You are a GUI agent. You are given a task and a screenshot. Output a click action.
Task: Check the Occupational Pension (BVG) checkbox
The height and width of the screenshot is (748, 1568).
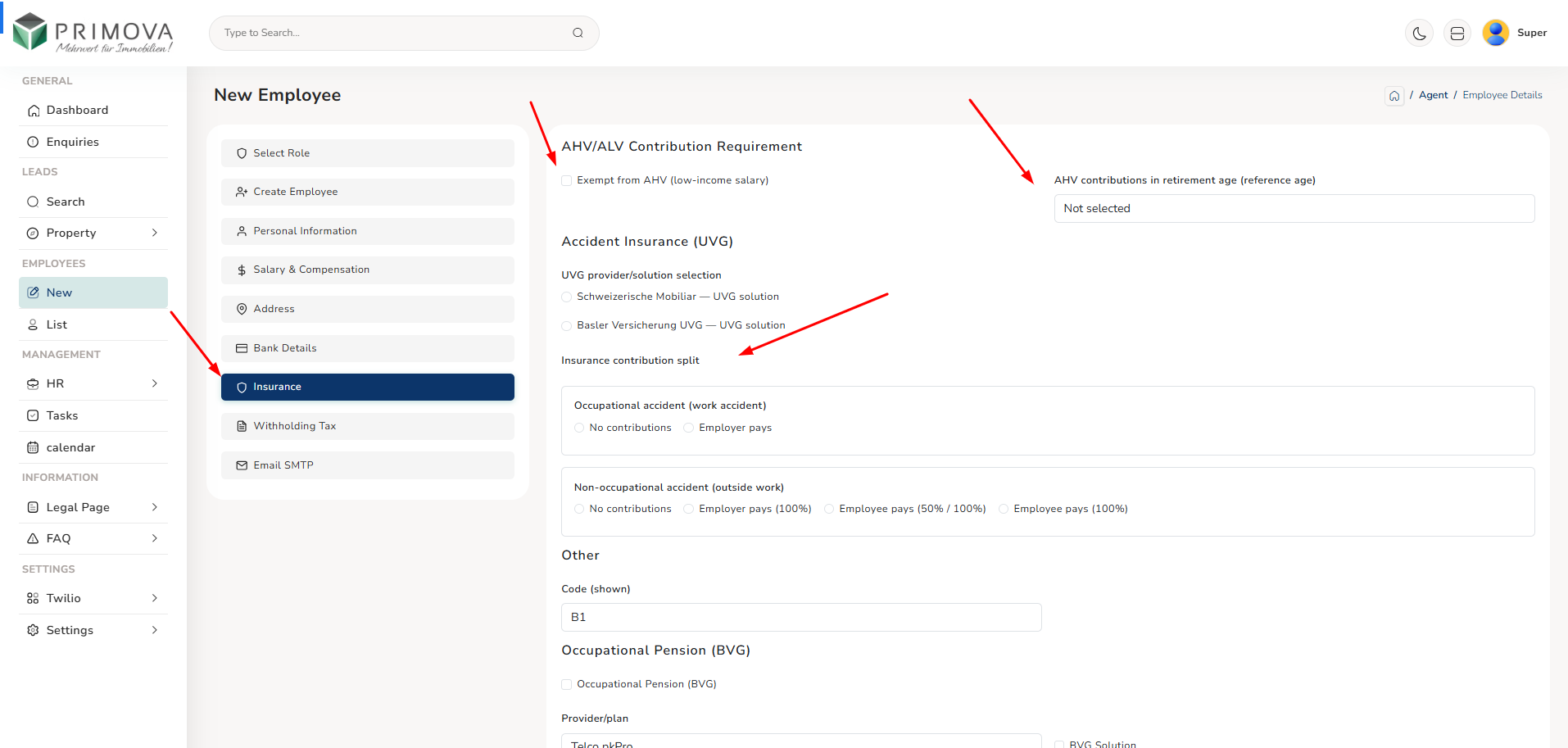coord(566,685)
